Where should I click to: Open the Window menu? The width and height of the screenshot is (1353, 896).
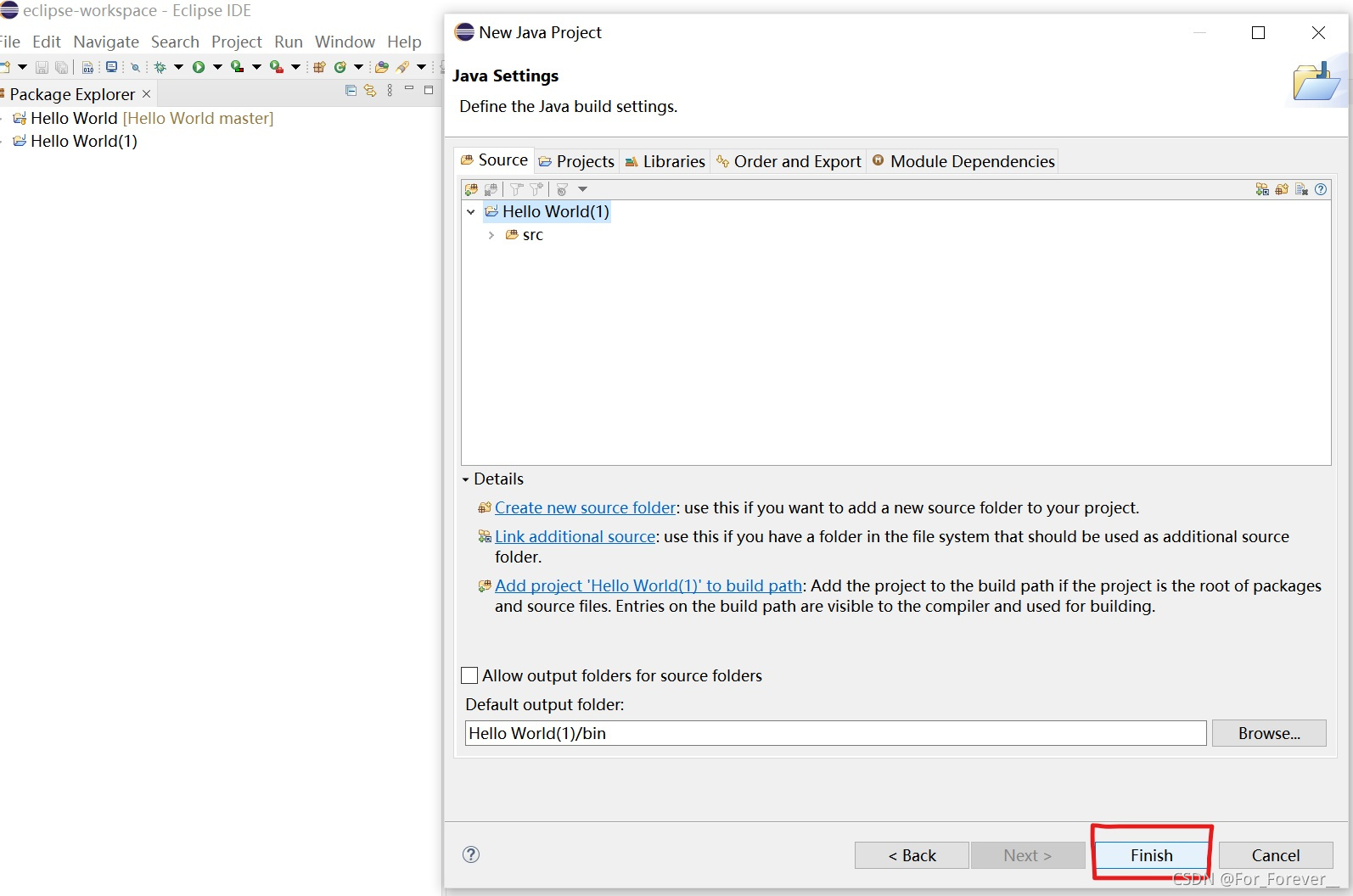(x=345, y=42)
